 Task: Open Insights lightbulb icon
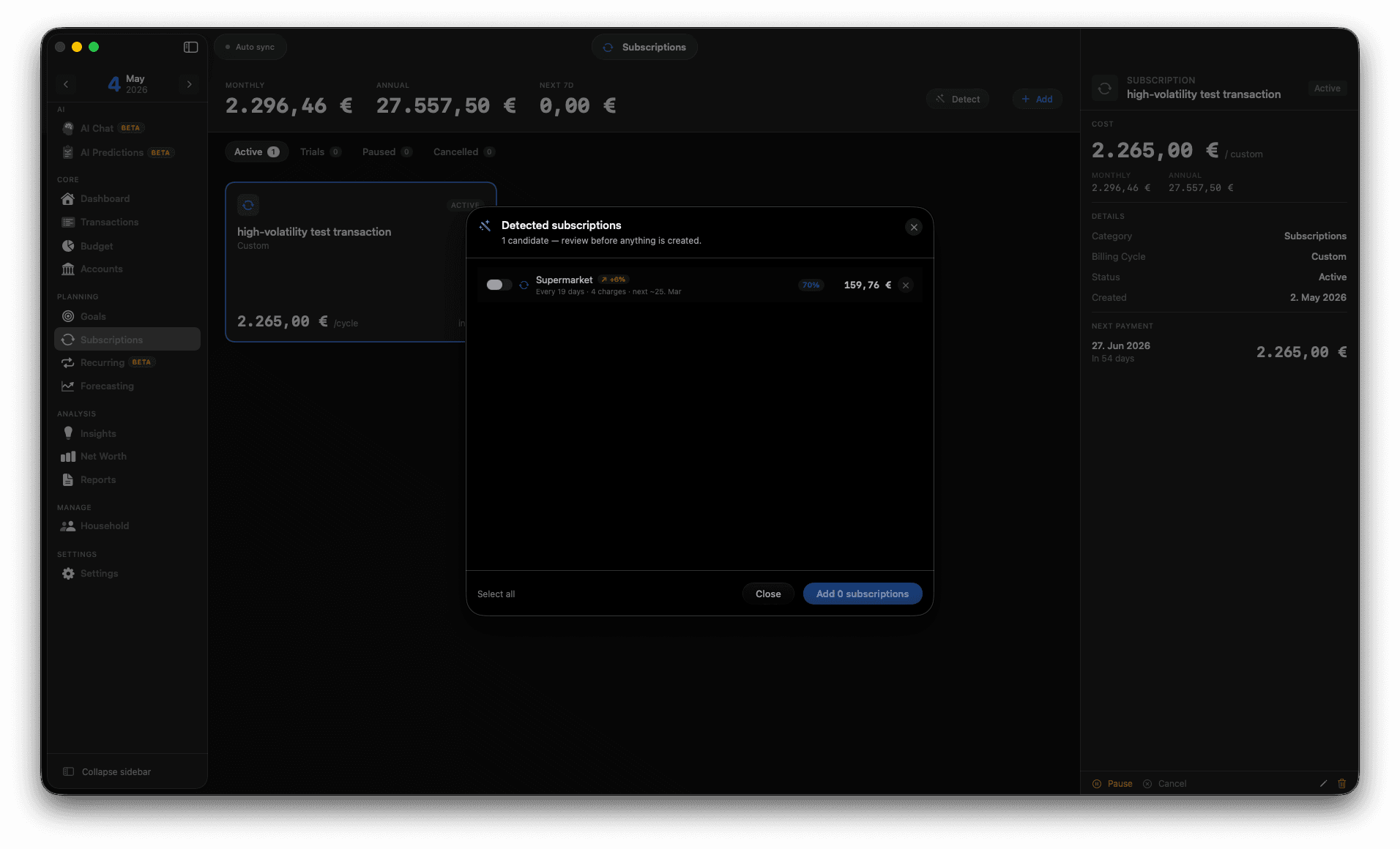pos(68,433)
